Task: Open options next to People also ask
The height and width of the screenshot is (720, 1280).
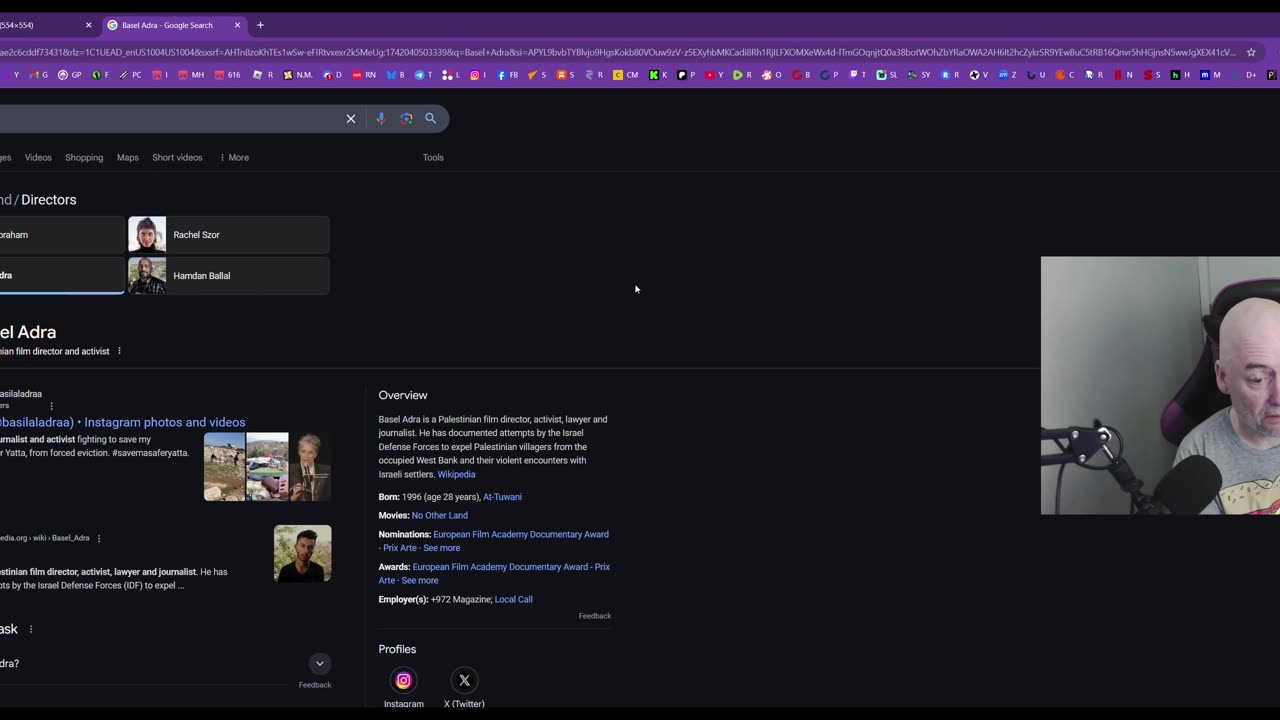Action: (31, 629)
